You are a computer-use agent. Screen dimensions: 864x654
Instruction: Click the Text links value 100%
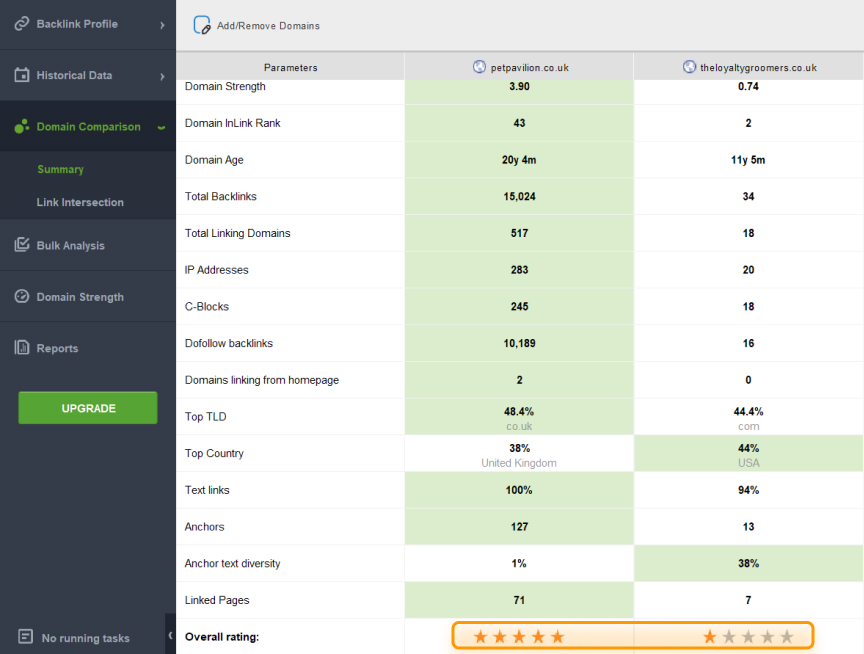519,490
